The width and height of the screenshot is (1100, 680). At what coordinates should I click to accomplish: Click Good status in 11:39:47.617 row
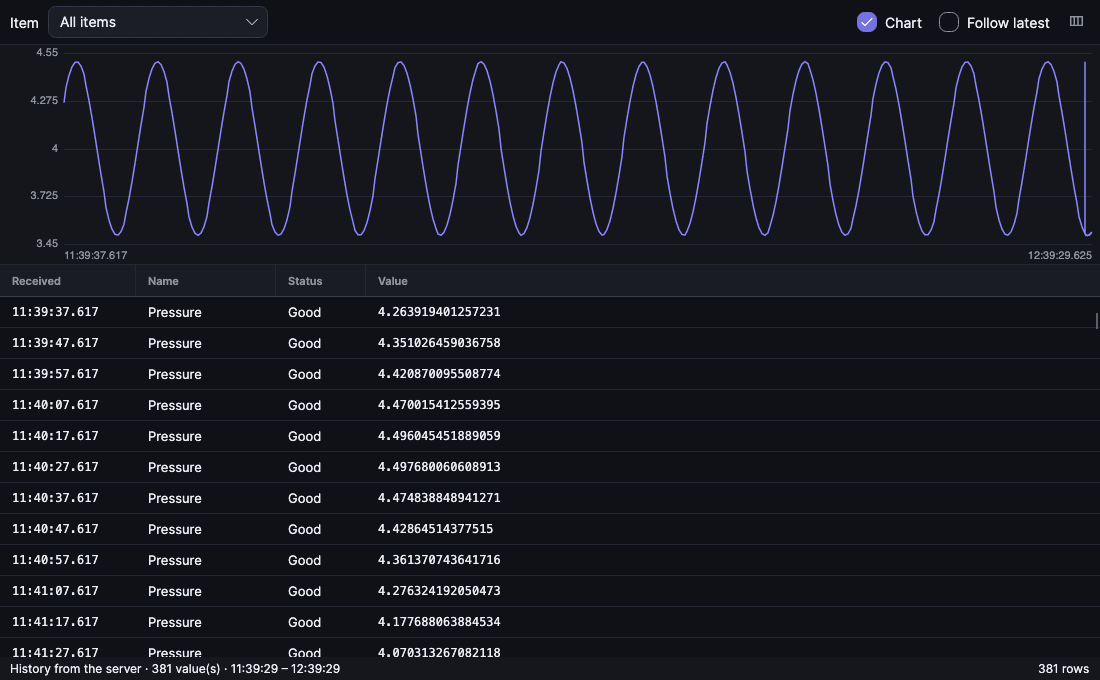pyautogui.click(x=304, y=343)
